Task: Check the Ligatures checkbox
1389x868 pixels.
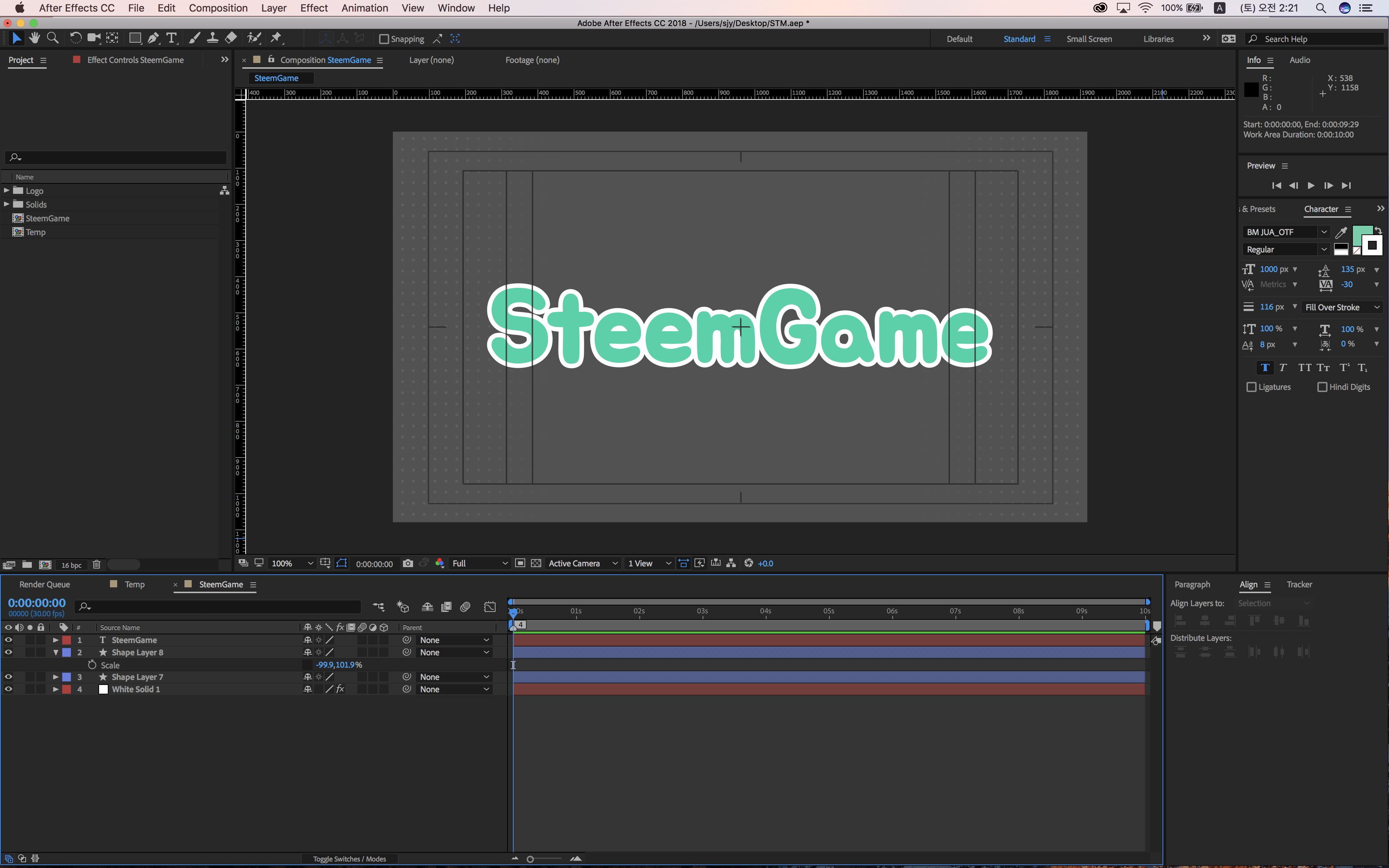Action: [1251, 387]
